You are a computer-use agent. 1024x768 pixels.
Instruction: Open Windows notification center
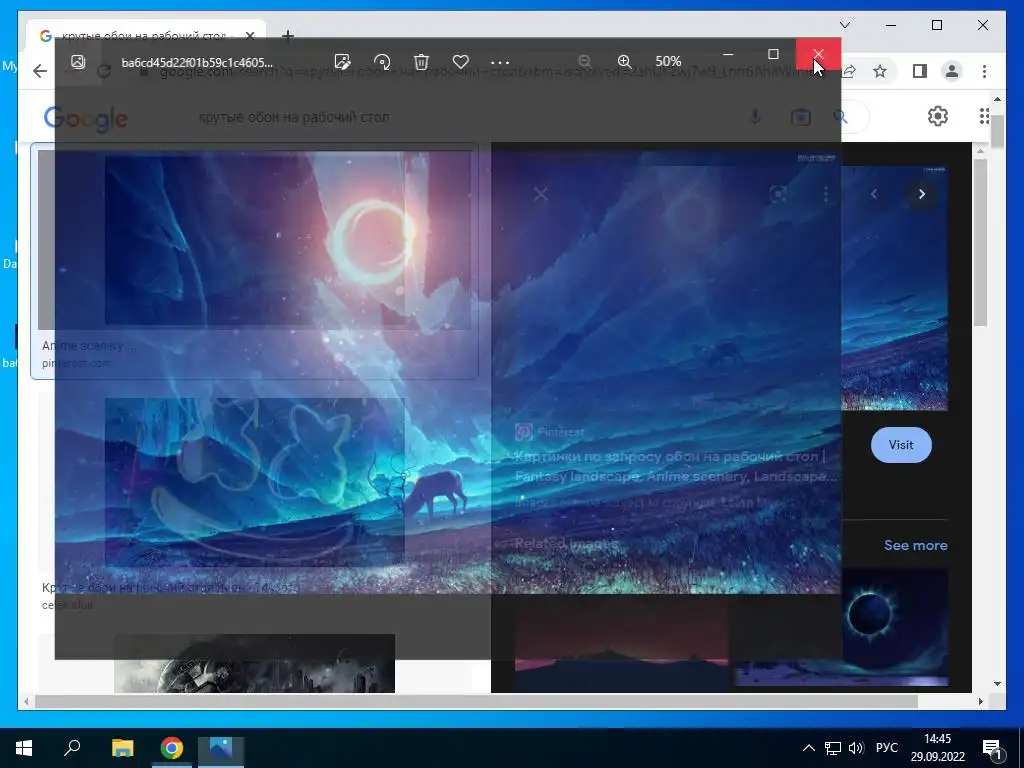tap(993, 748)
